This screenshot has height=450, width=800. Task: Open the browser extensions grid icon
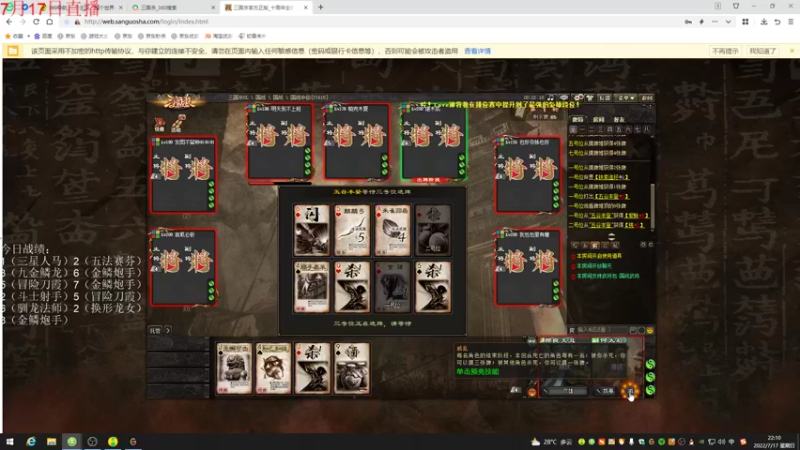[x=745, y=22]
